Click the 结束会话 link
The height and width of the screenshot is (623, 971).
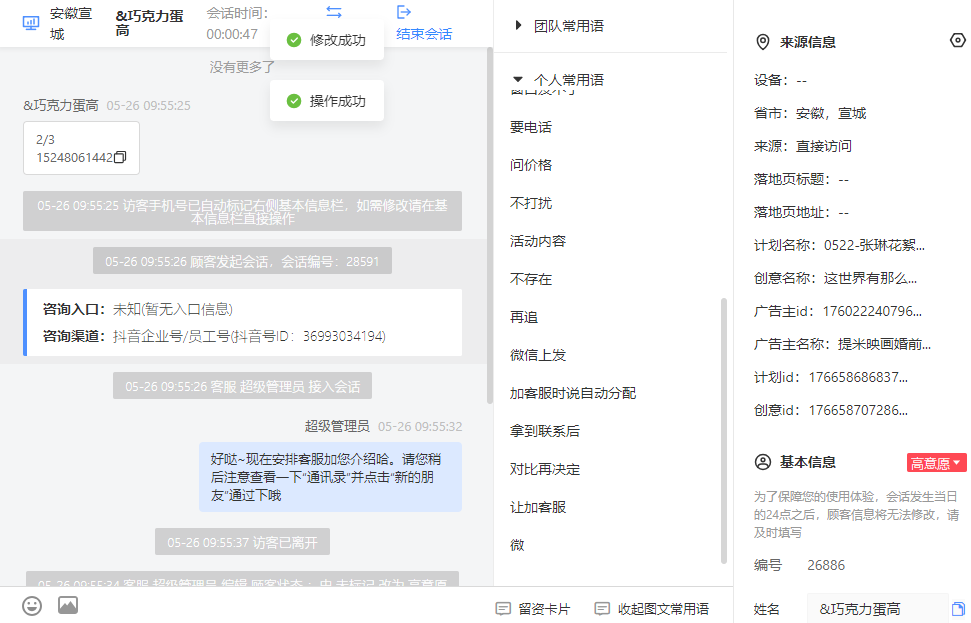tap(424, 34)
